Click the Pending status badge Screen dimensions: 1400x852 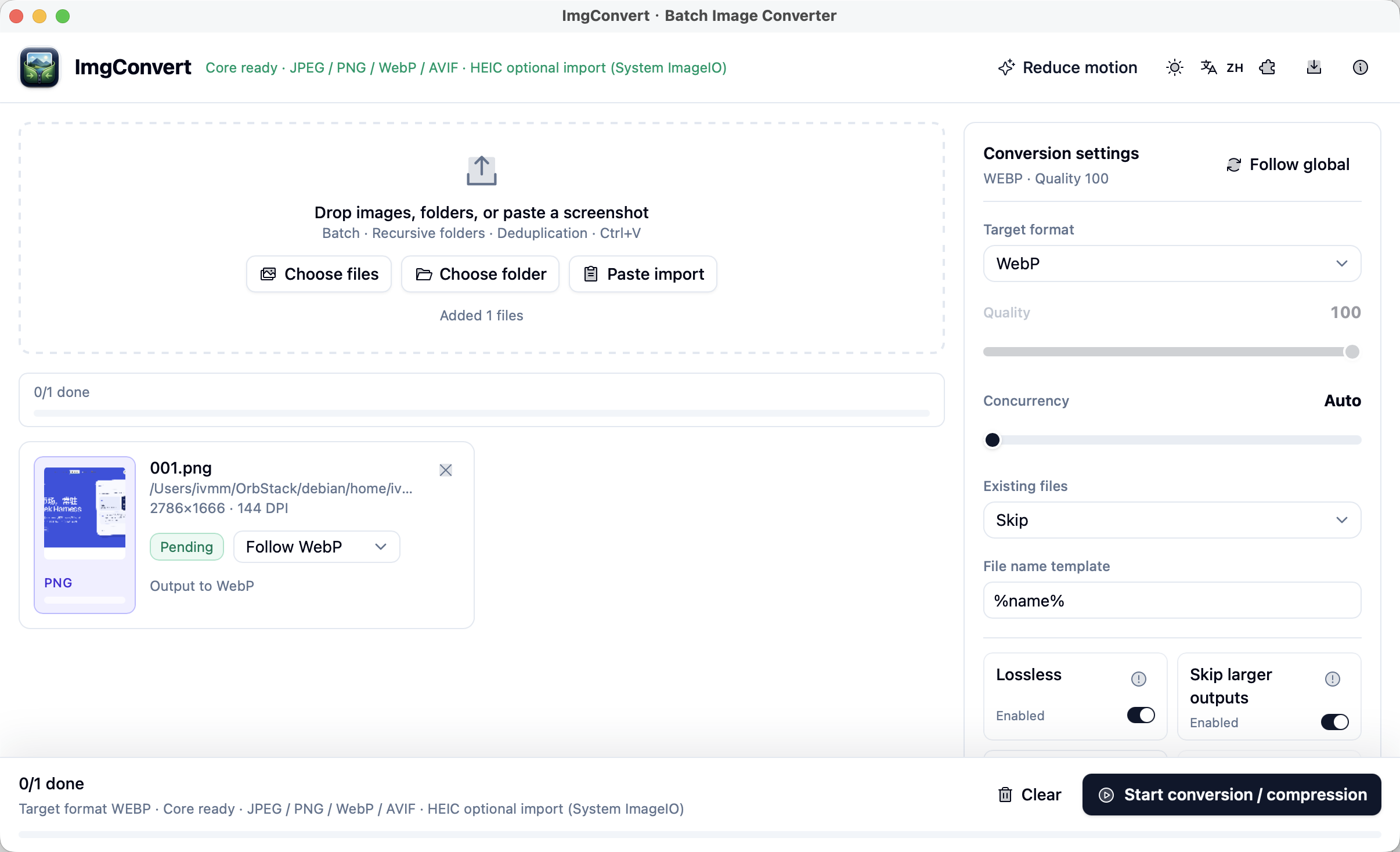tap(187, 547)
